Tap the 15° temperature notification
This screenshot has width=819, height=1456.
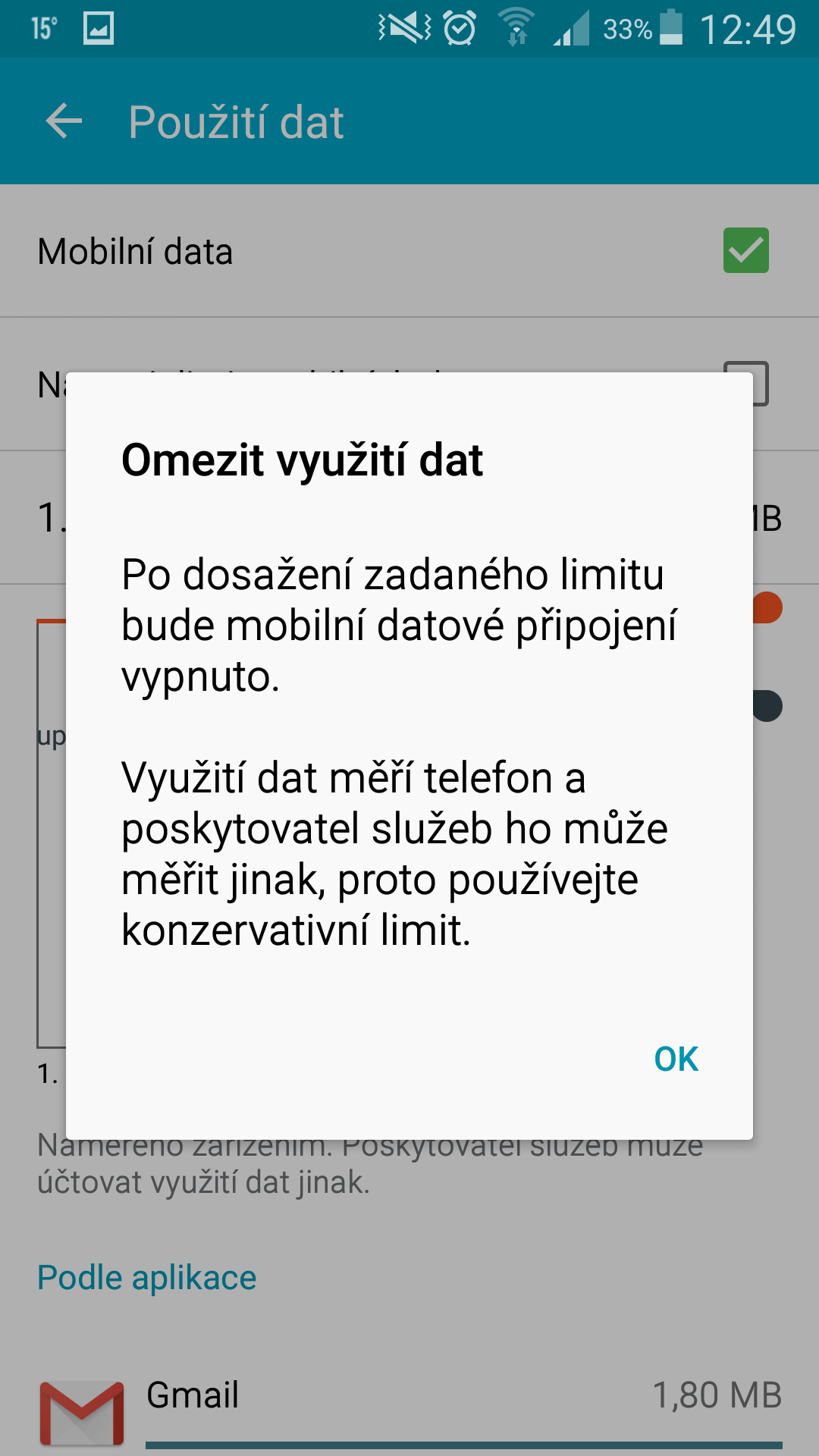click(x=44, y=29)
